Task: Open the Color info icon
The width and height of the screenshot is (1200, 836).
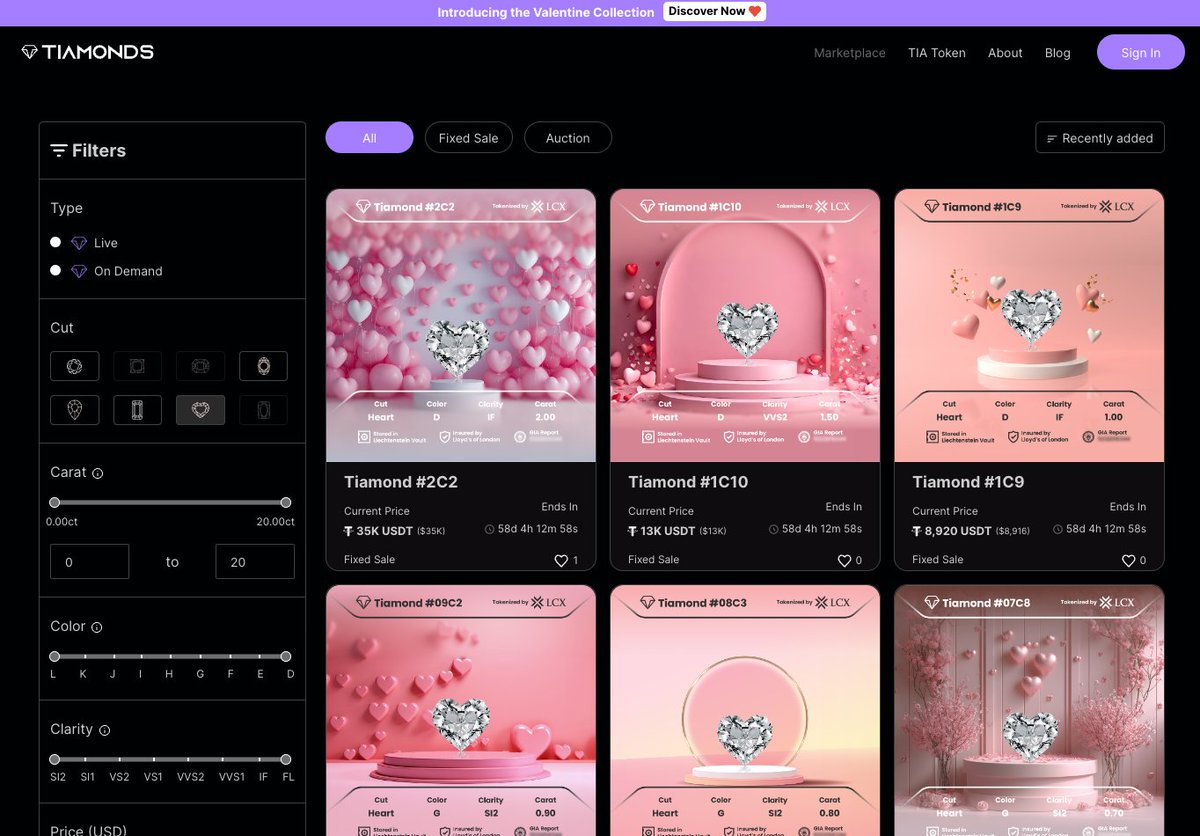Action: pos(97,627)
